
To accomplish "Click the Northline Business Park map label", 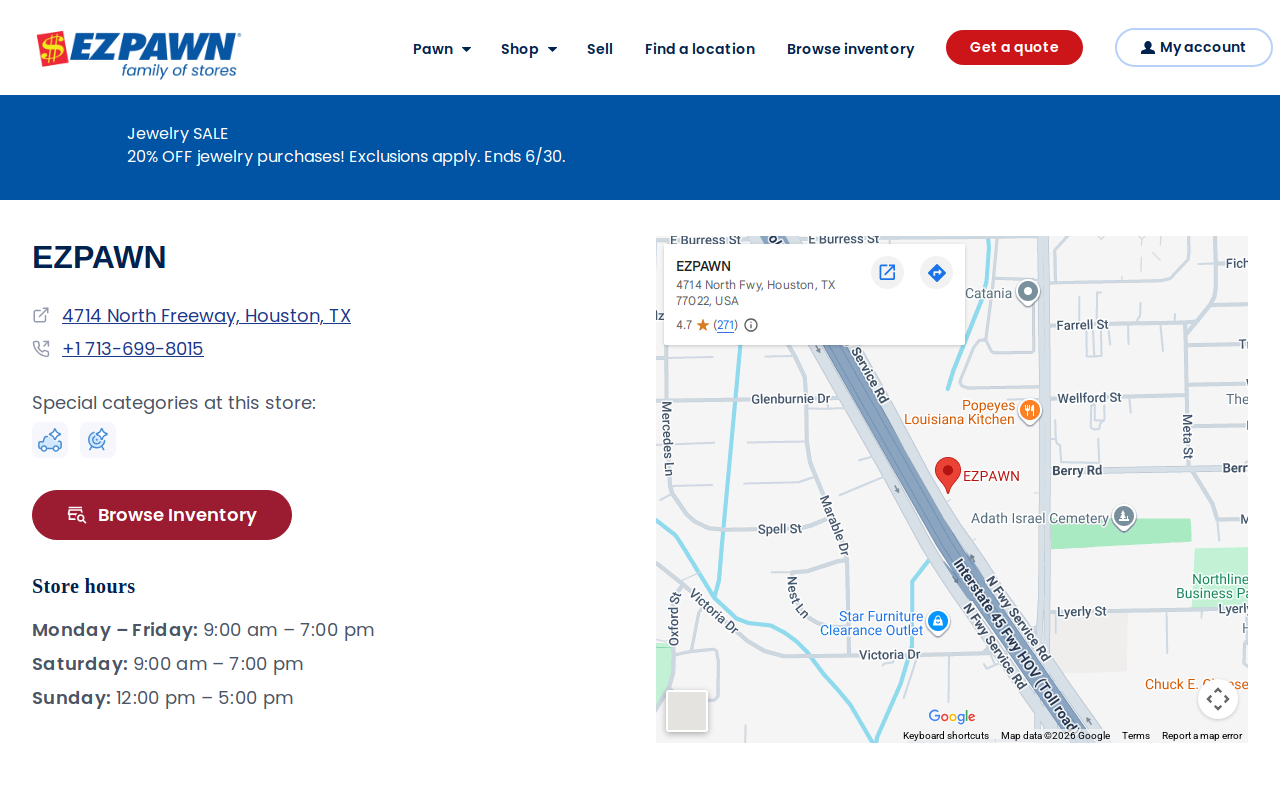I will pyautogui.click(x=1212, y=586).
